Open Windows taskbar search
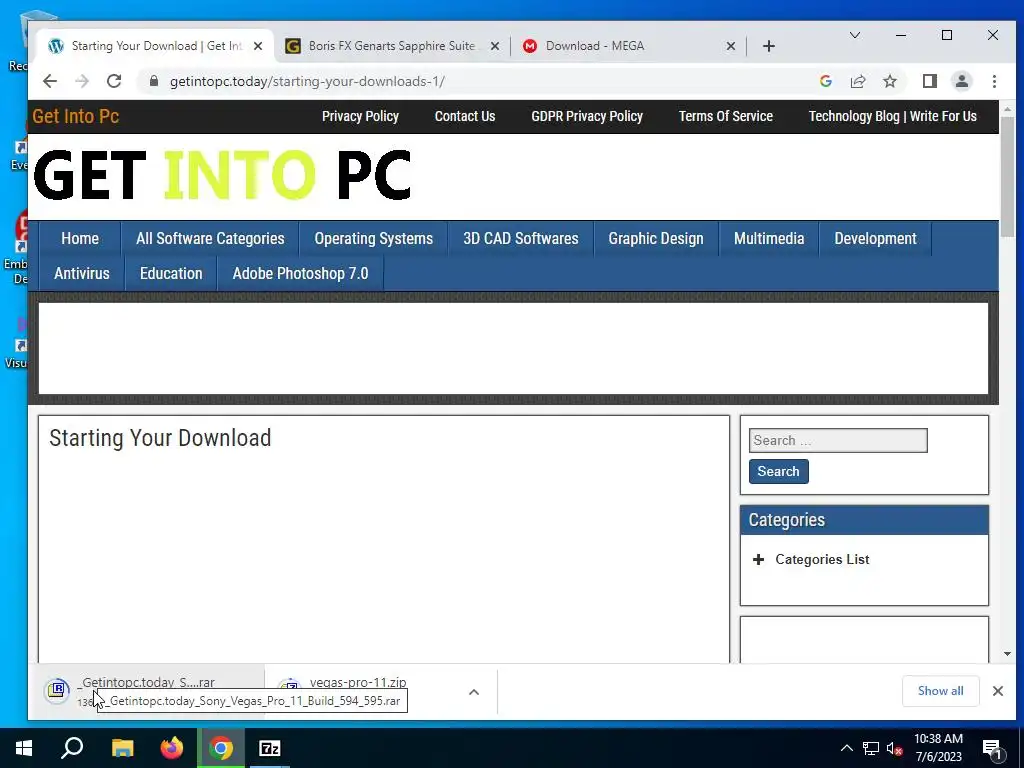Viewport: 1024px width, 768px height. click(72, 748)
